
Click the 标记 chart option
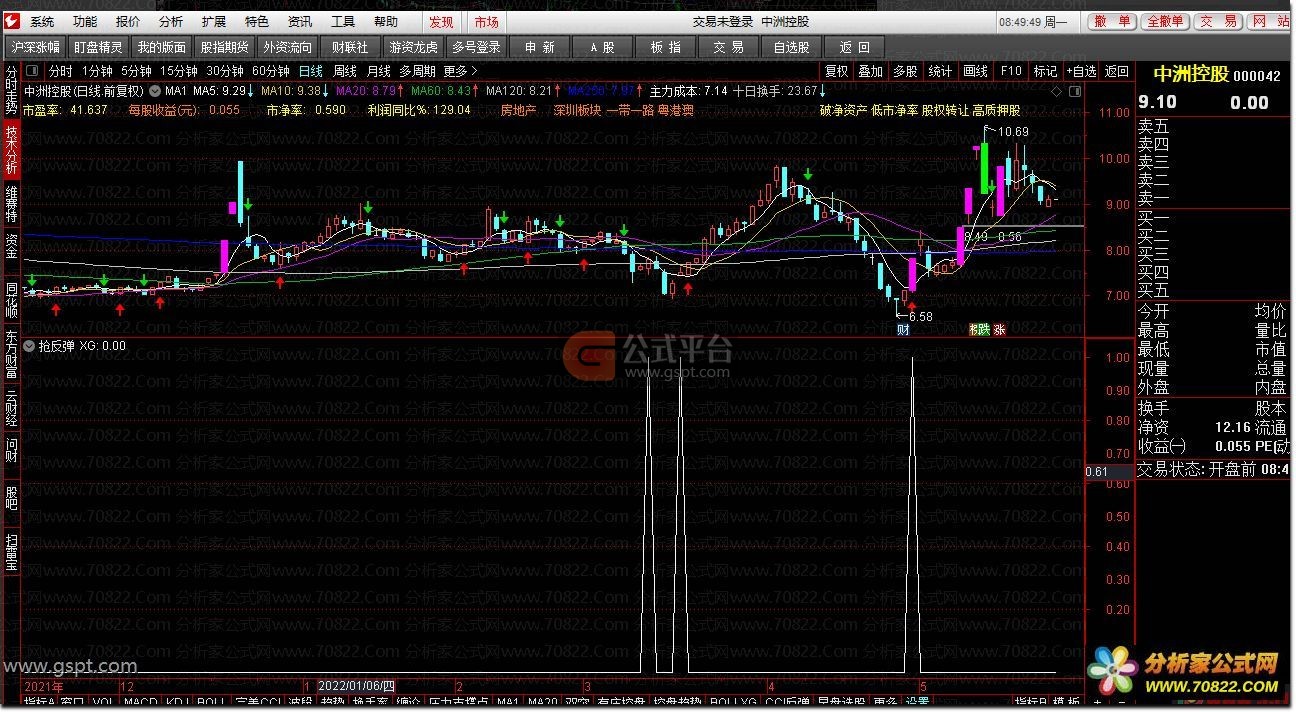[x=1045, y=71]
